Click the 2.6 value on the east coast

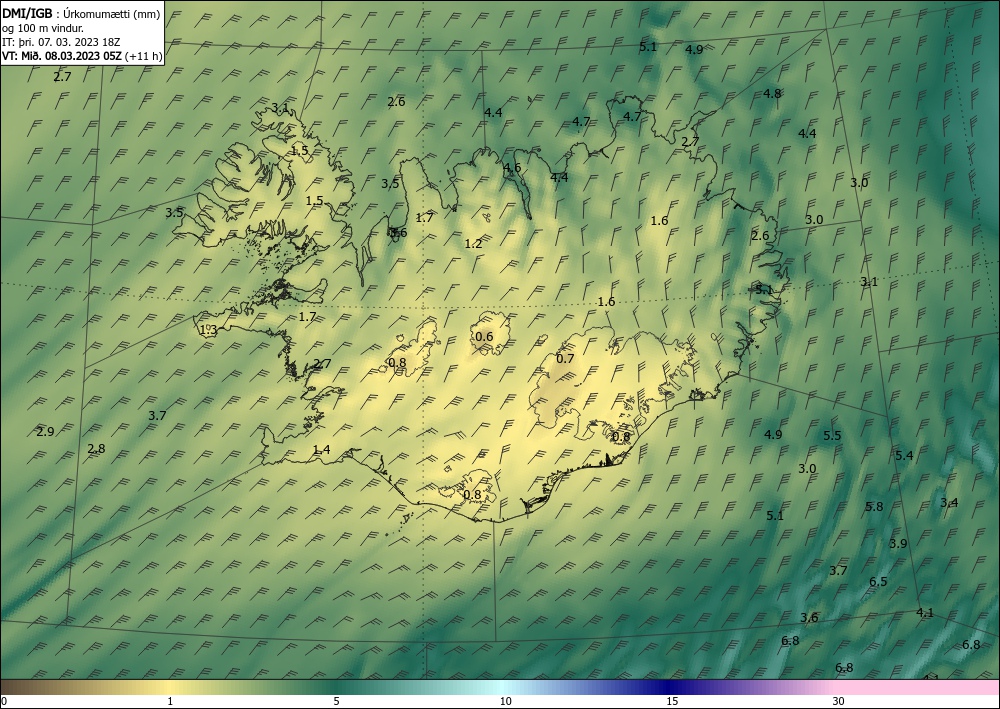760,236
